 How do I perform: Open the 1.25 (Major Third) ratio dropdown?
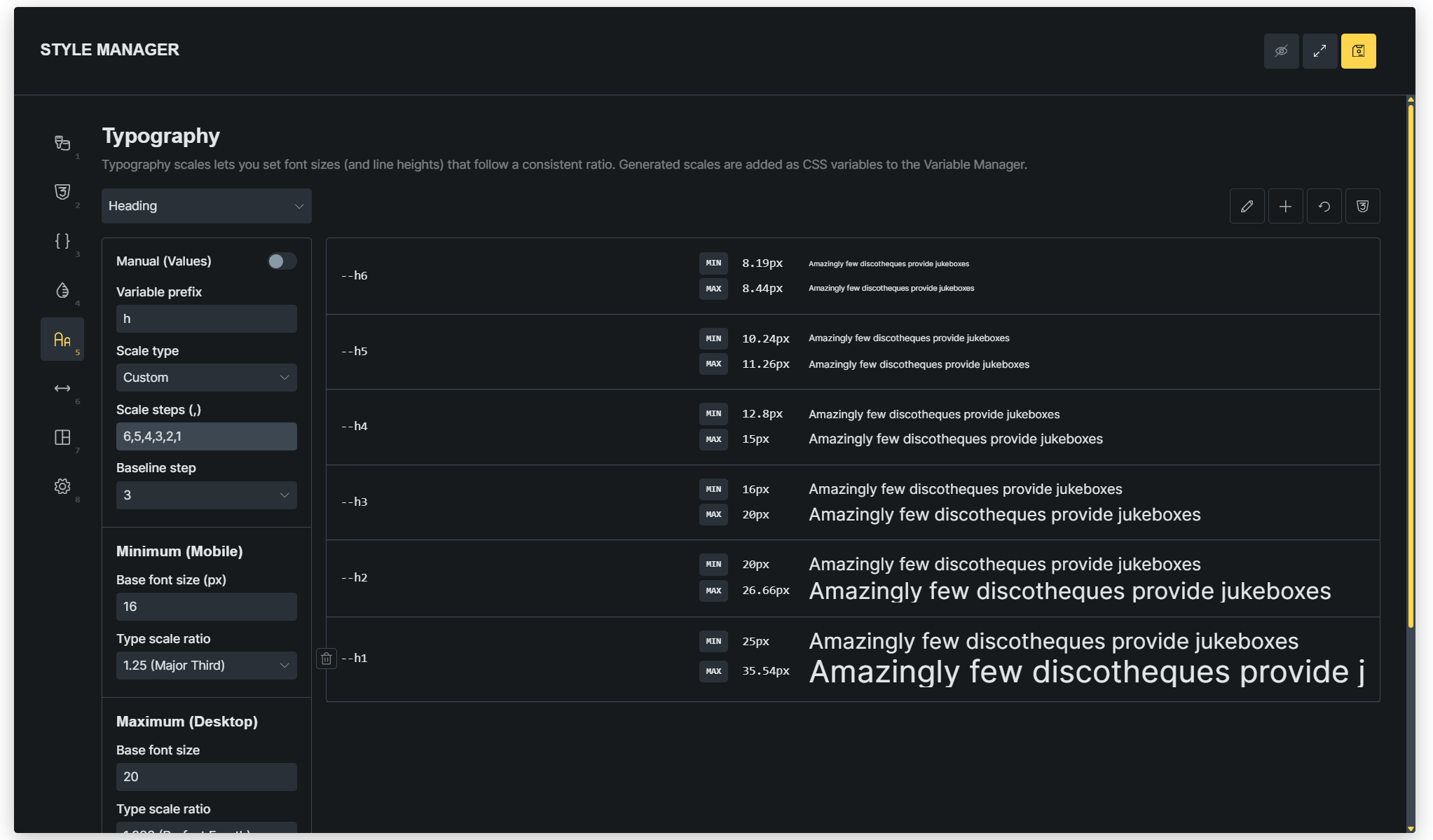coord(206,666)
